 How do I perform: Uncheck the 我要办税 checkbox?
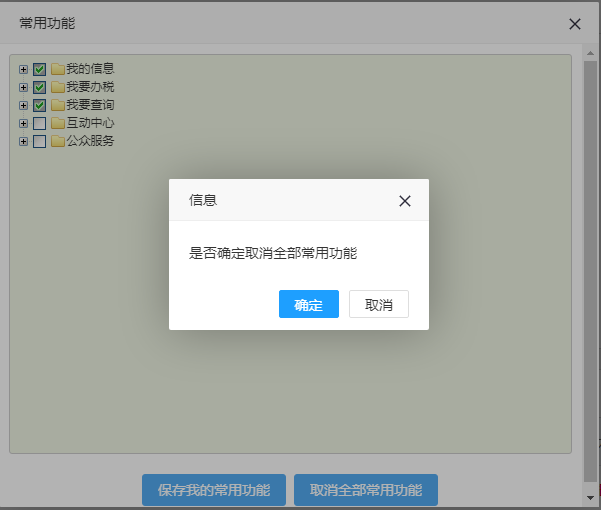click(x=39, y=87)
